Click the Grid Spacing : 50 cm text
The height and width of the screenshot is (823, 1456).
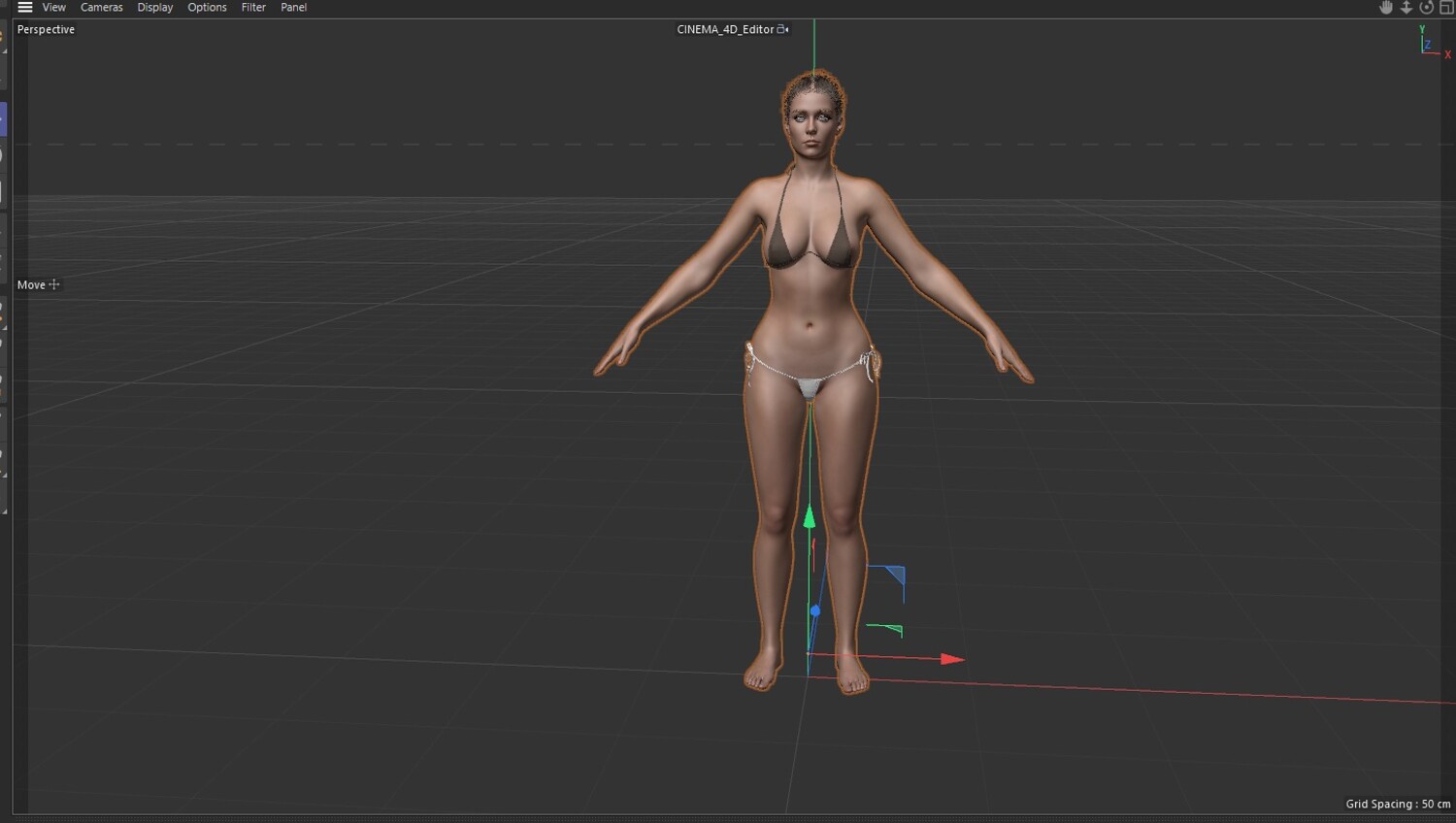[1398, 804]
